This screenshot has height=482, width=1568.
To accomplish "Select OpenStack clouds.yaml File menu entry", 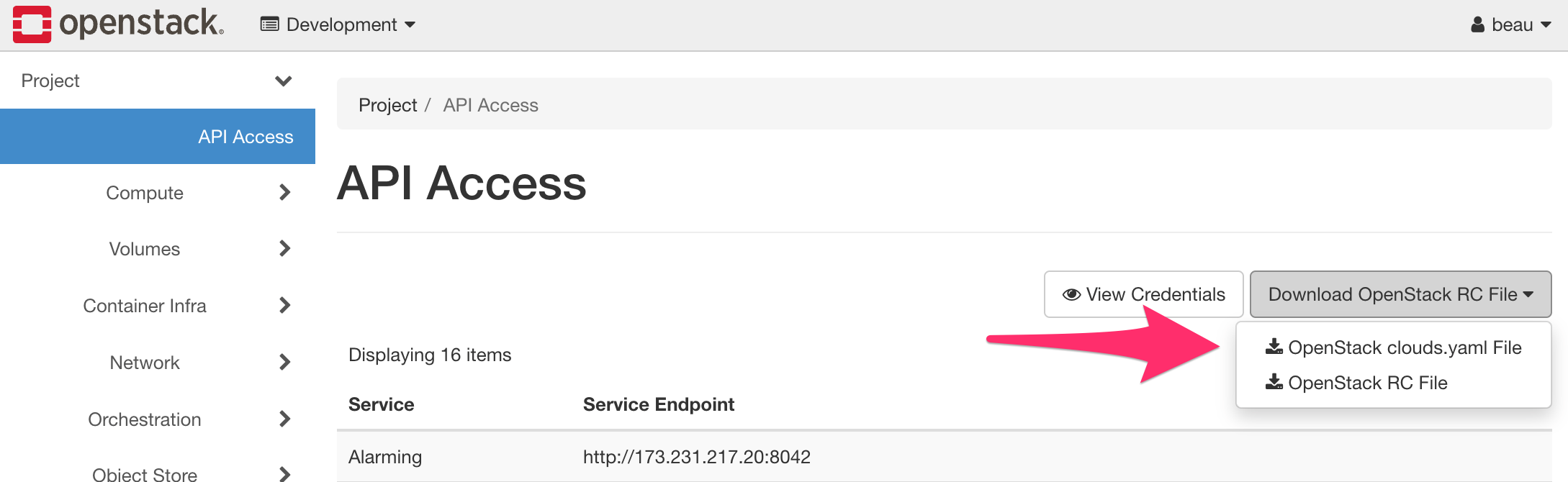I will tap(1394, 347).
